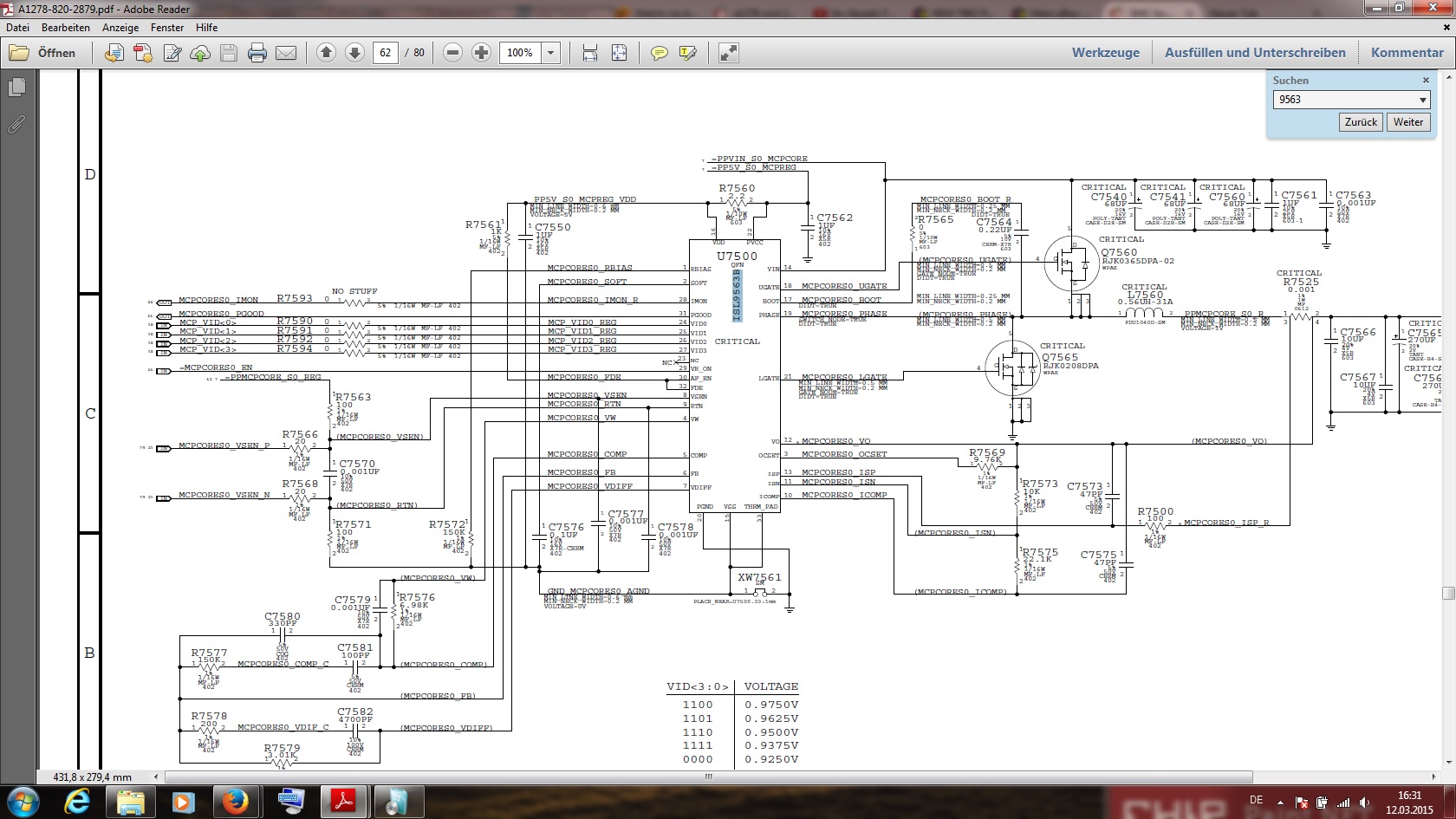Open the on-screen keyboard taskbar icon
The image size is (1456, 819).
coord(290,802)
